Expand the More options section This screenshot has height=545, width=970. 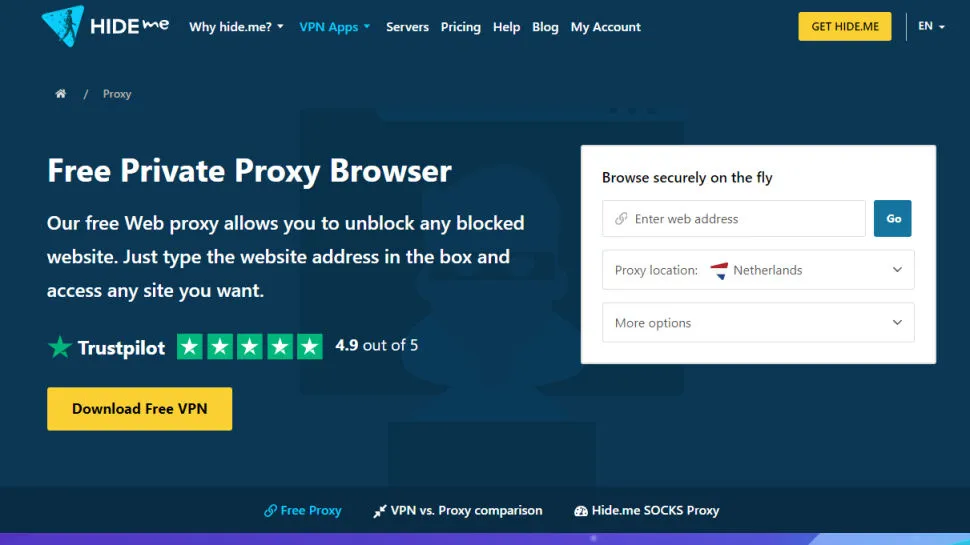tap(758, 323)
